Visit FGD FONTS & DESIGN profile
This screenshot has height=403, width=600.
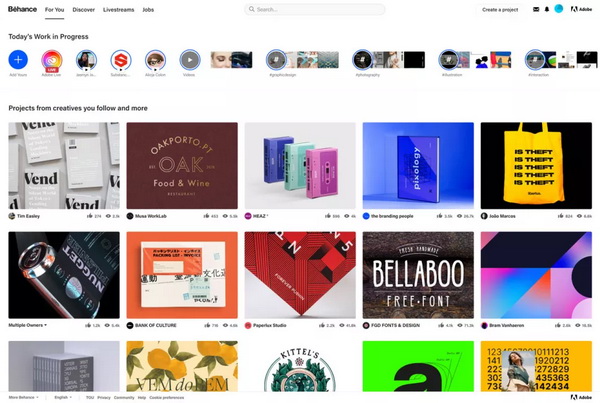[x=395, y=325]
